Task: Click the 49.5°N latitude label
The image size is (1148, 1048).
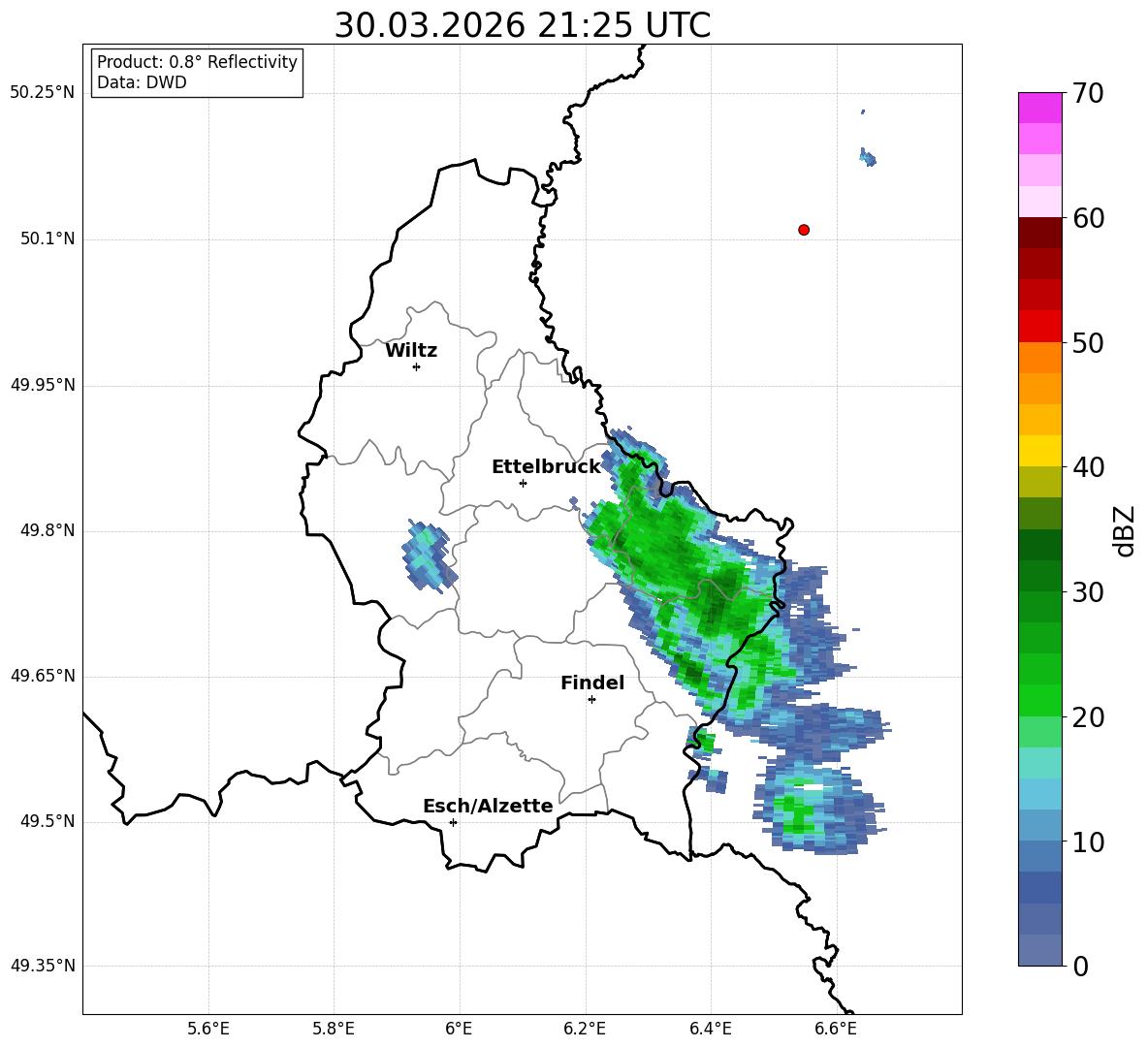Action: [x=48, y=821]
